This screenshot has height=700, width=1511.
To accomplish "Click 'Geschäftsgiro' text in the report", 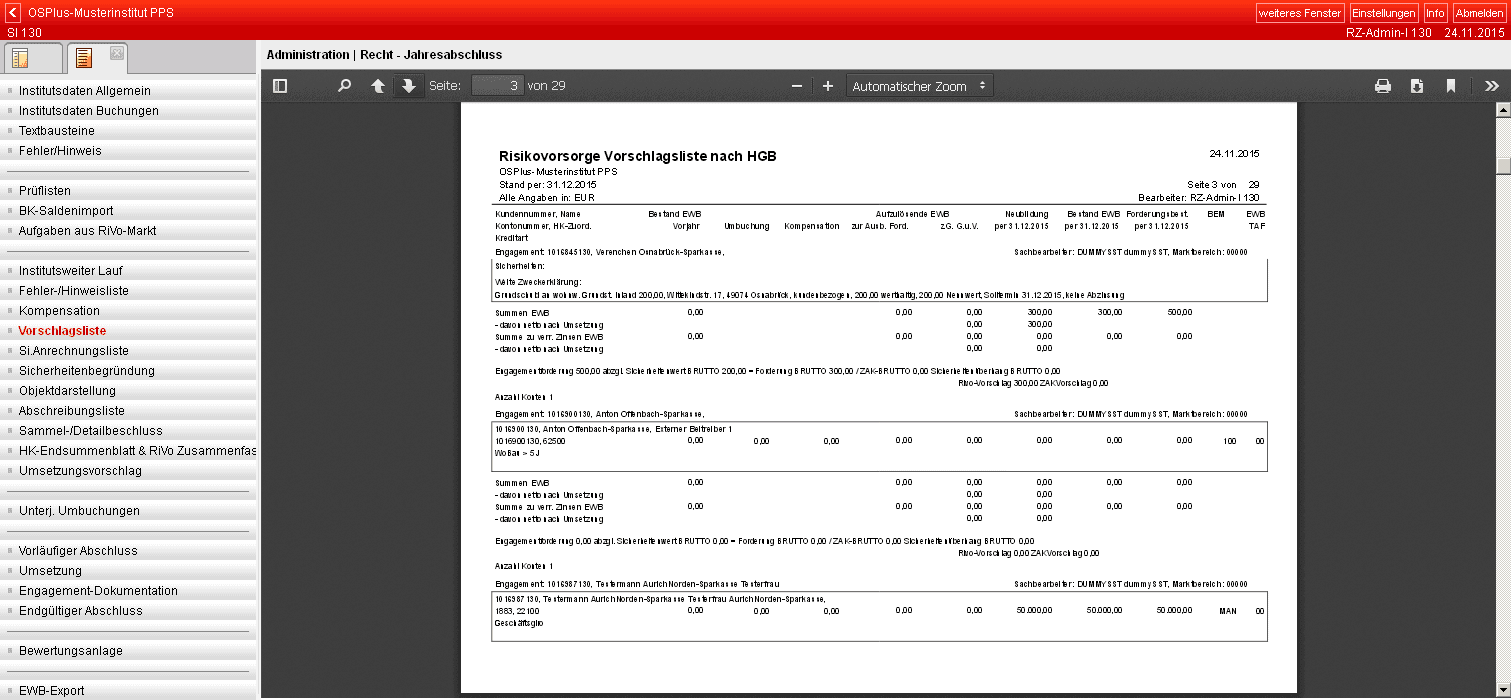I will pyautogui.click(x=519, y=623).
